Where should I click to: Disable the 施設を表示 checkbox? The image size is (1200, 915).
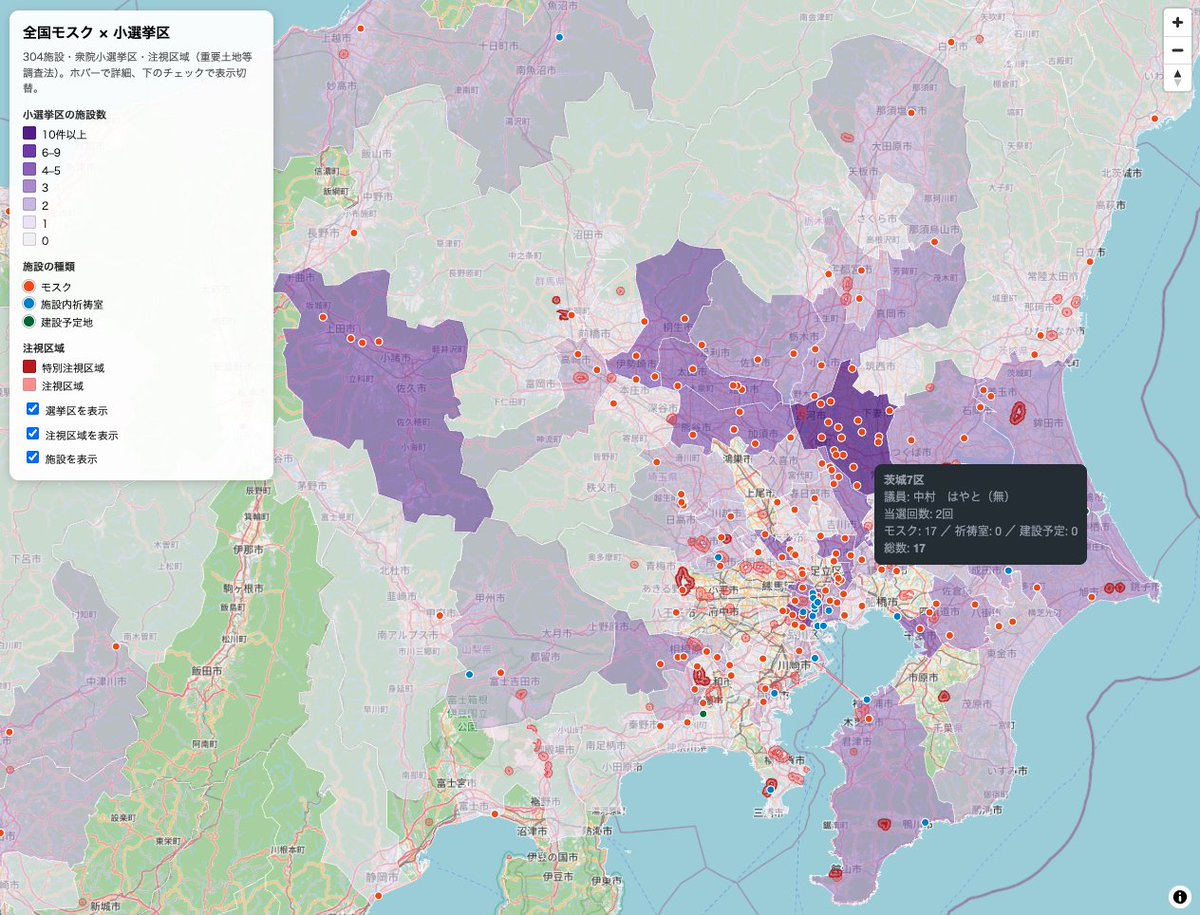(33, 457)
